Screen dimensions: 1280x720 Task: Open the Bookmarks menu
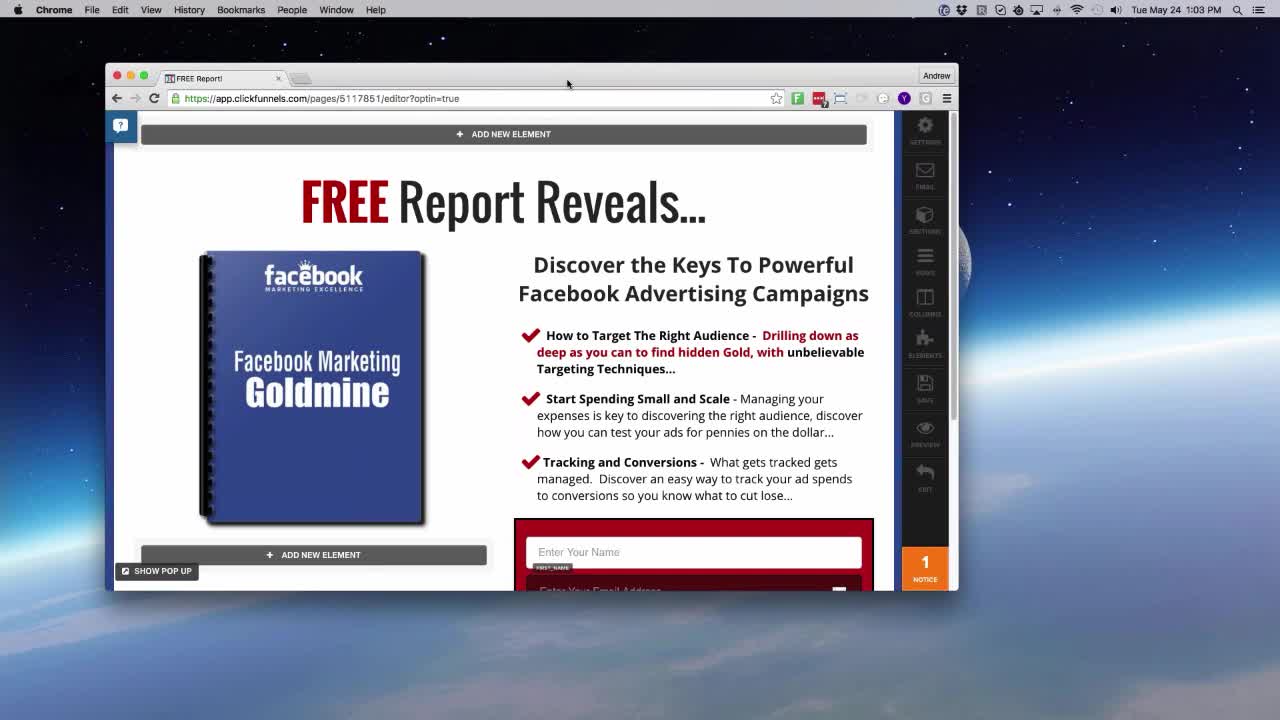241,10
